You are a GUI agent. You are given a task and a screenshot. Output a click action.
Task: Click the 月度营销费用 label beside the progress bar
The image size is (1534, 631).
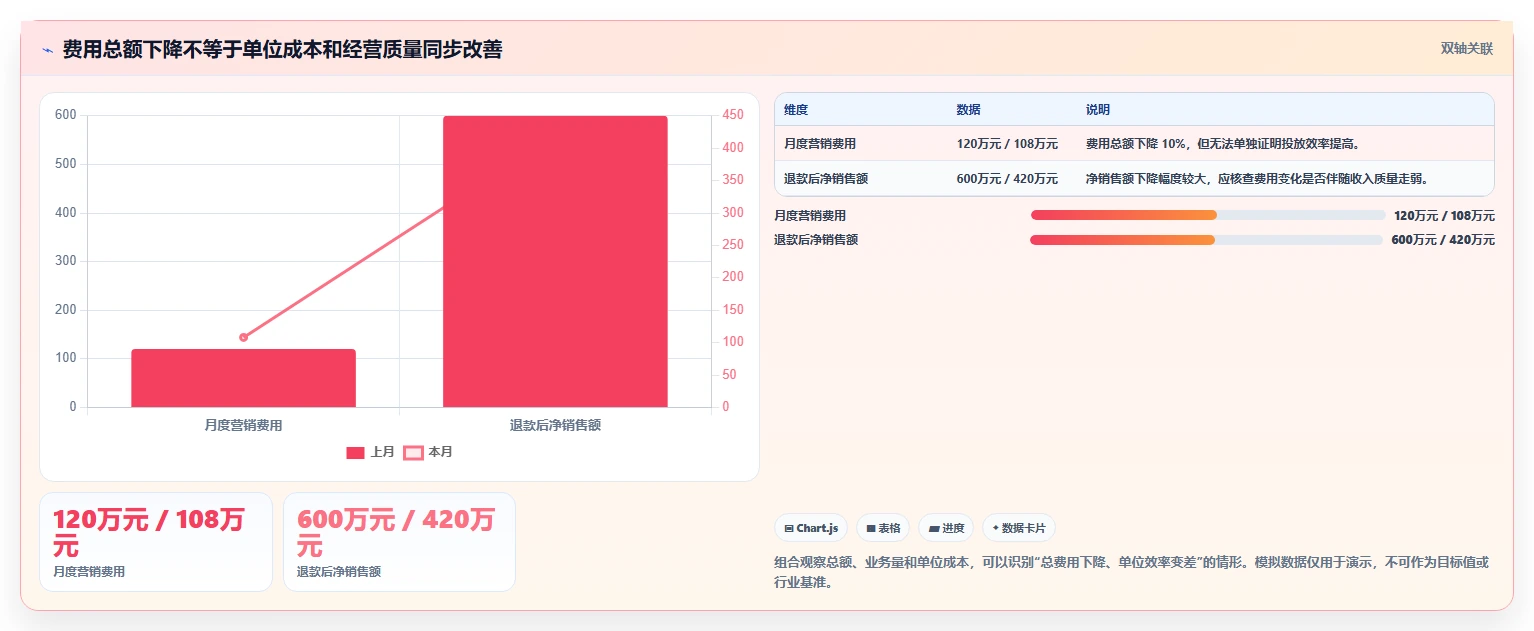[x=810, y=215]
